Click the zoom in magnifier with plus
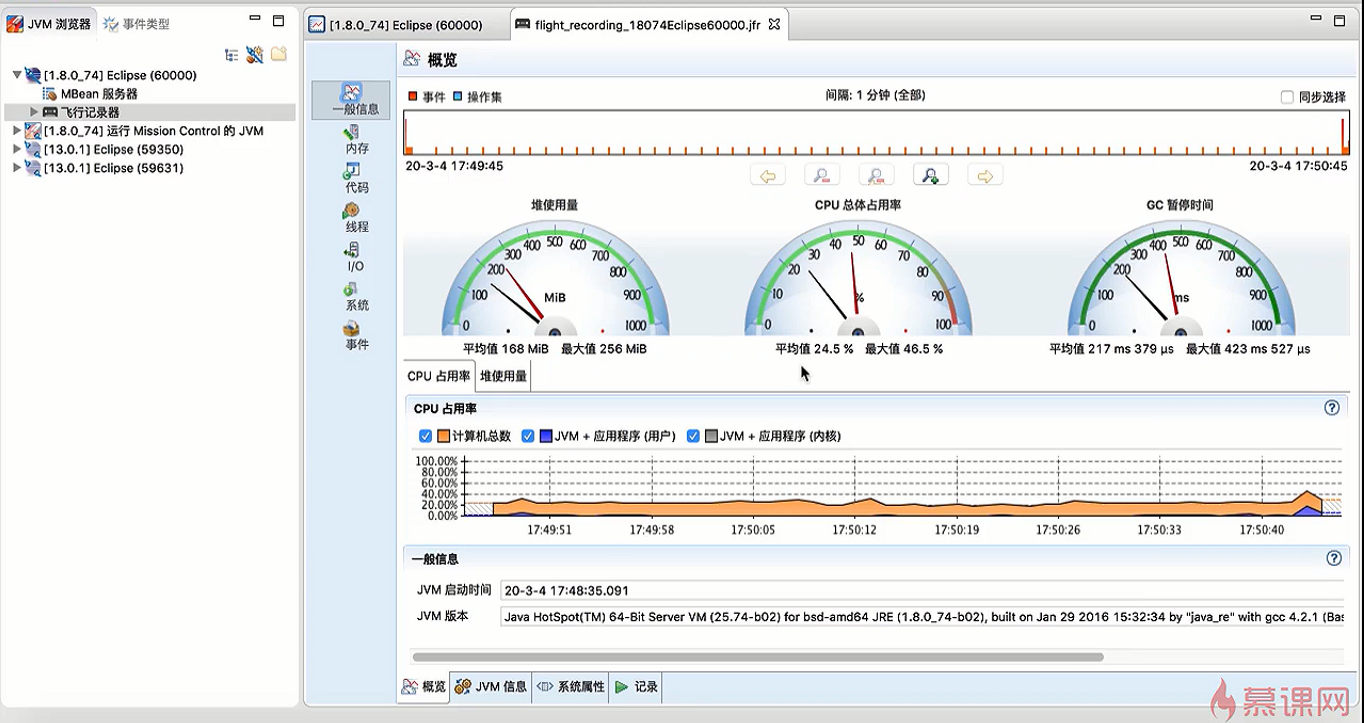The image size is (1364, 723). pos(930,176)
